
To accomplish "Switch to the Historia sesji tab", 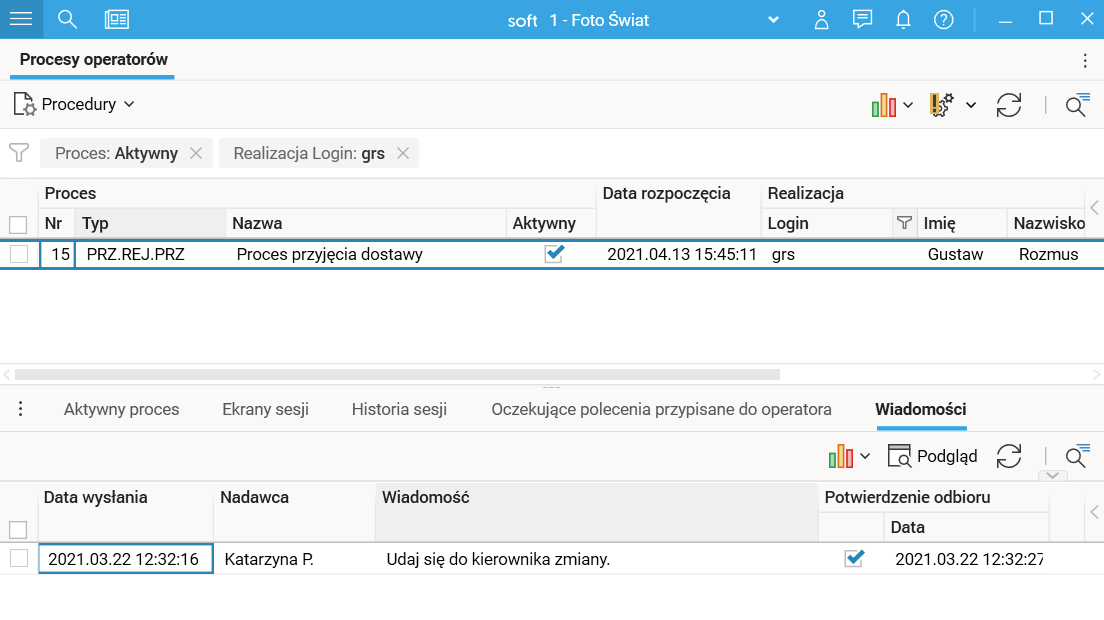I will 399,409.
